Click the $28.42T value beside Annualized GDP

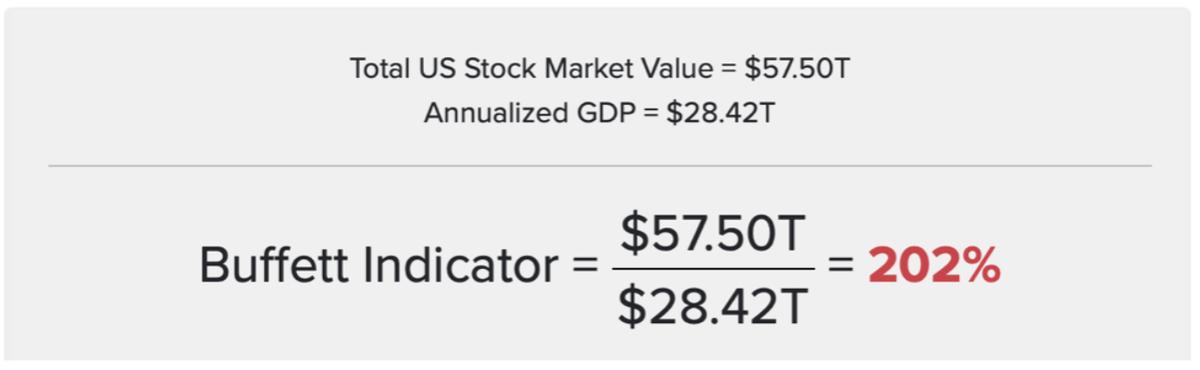721,113
